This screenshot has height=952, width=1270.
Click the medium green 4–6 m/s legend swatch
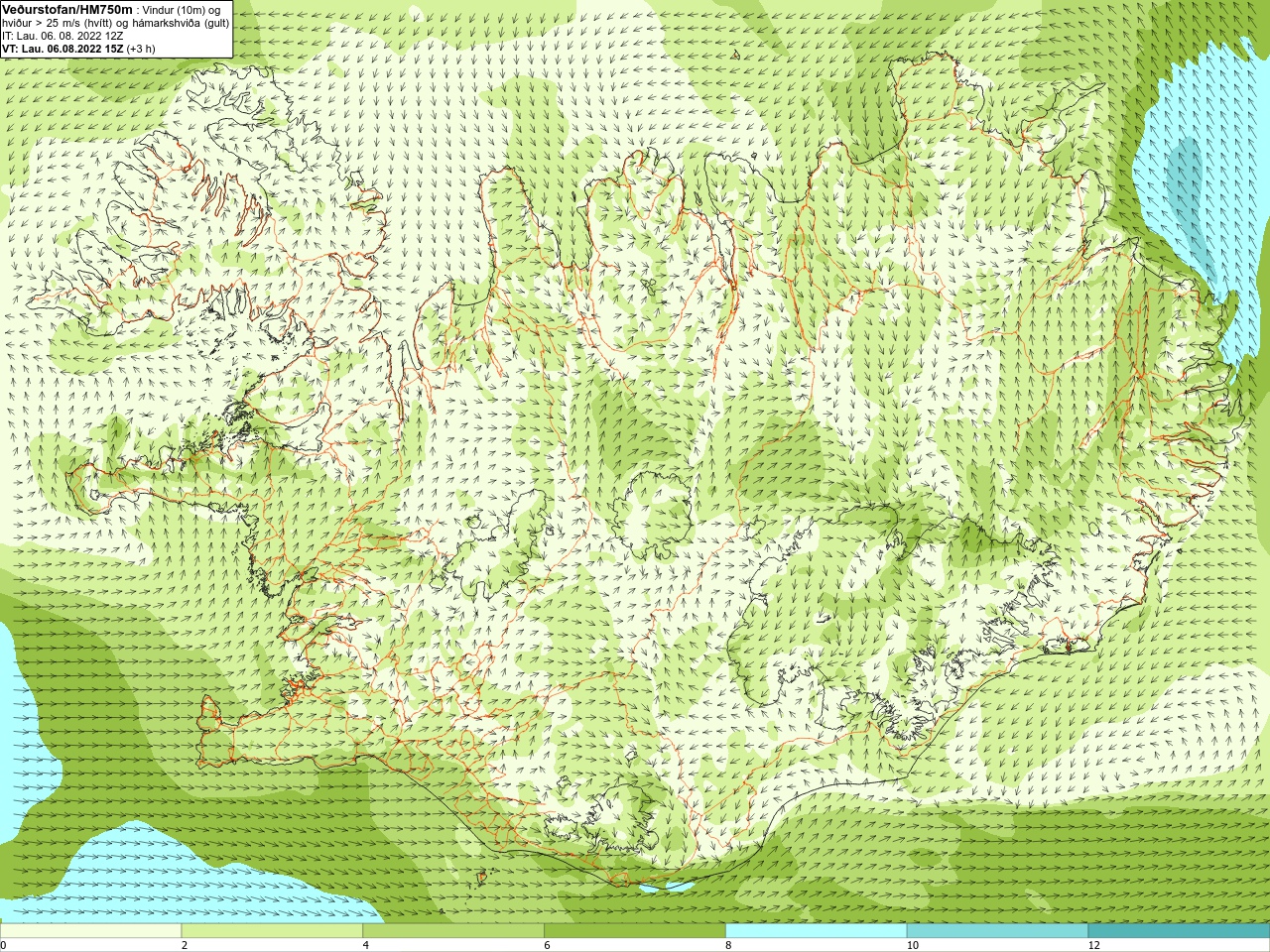pyautogui.click(x=453, y=931)
